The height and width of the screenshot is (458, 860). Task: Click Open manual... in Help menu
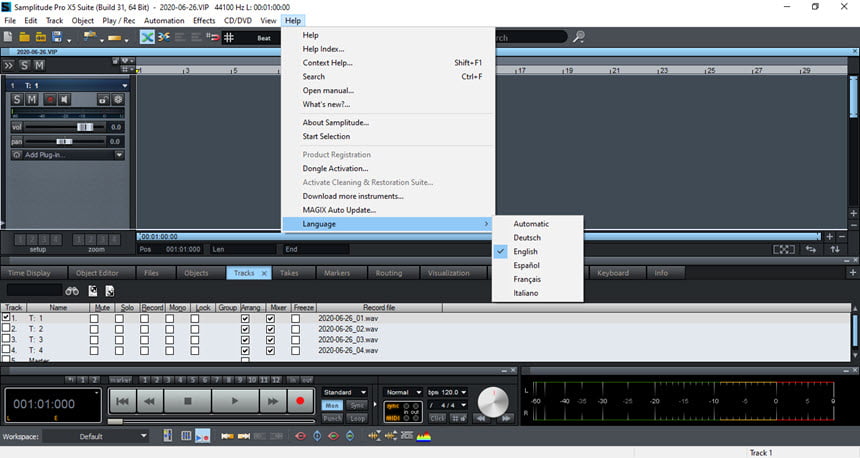point(328,91)
